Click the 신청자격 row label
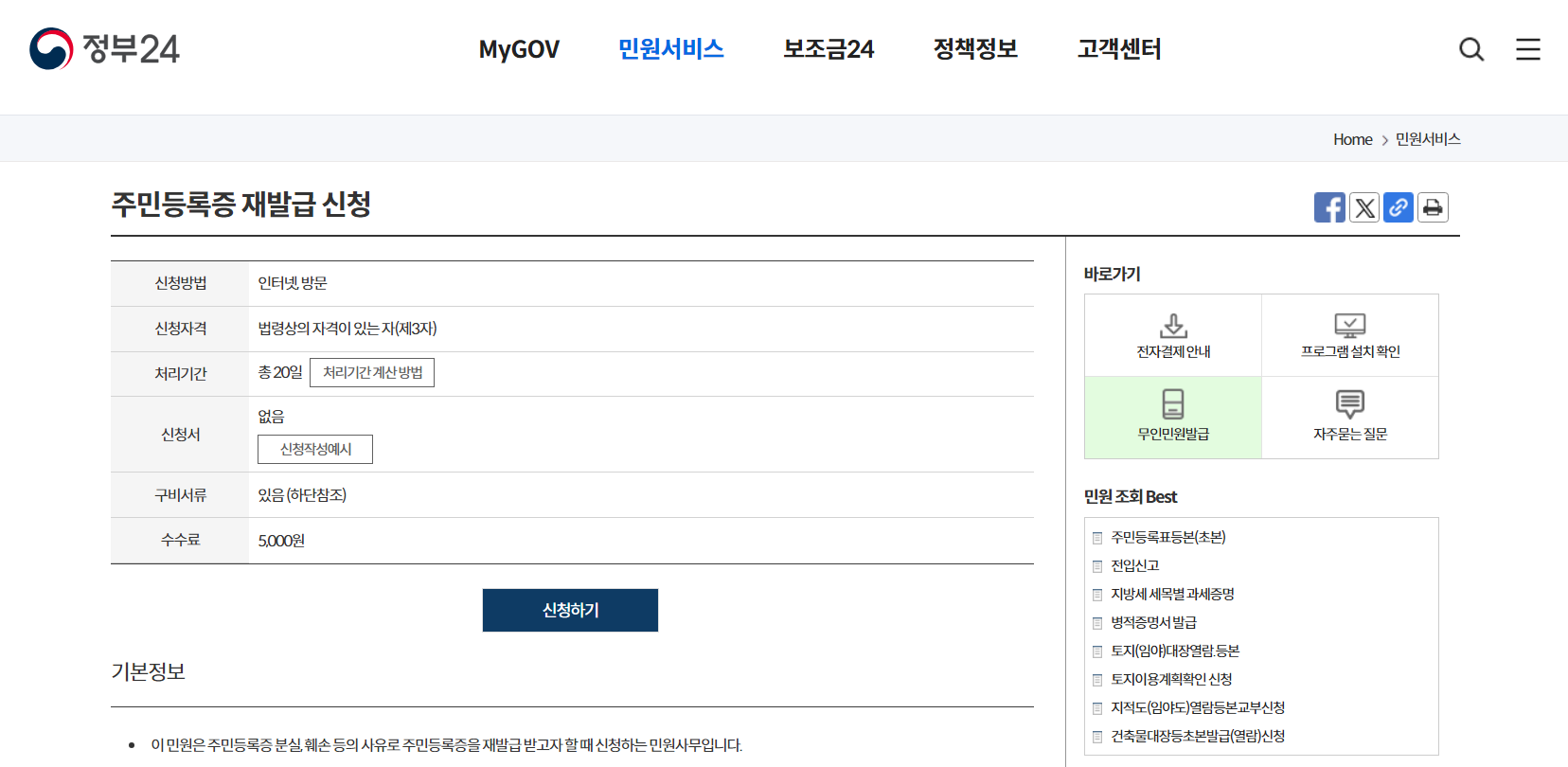Screen dimensions: 1568x767 pos(180,329)
